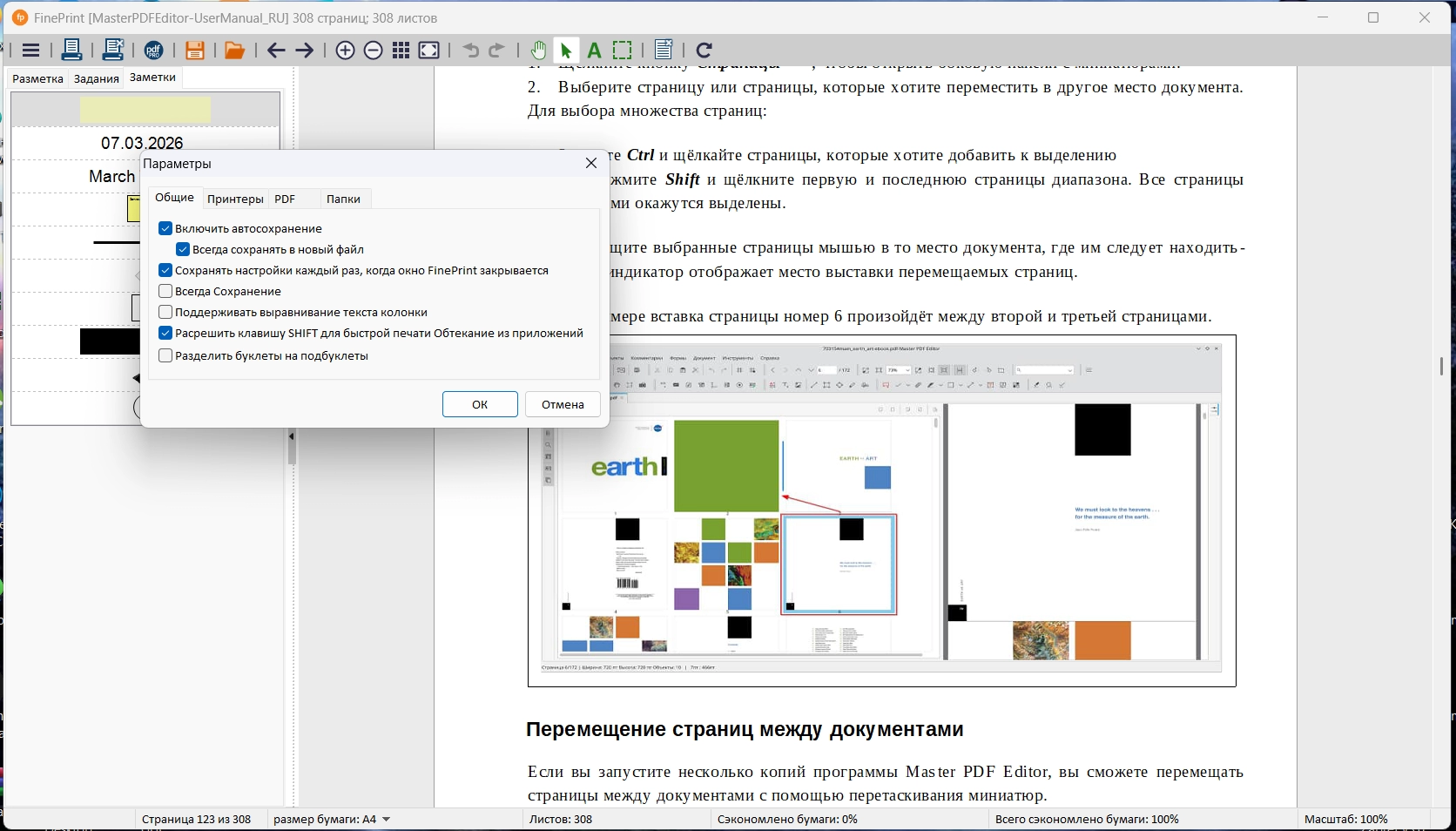This screenshot has width=1456, height=831.
Task: Confirm settings with OK button
Action: coord(480,404)
